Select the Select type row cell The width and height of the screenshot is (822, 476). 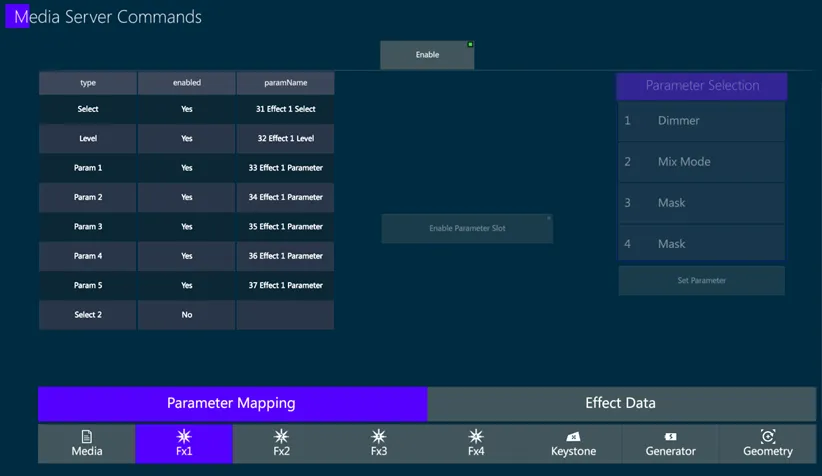click(x=88, y=109)
